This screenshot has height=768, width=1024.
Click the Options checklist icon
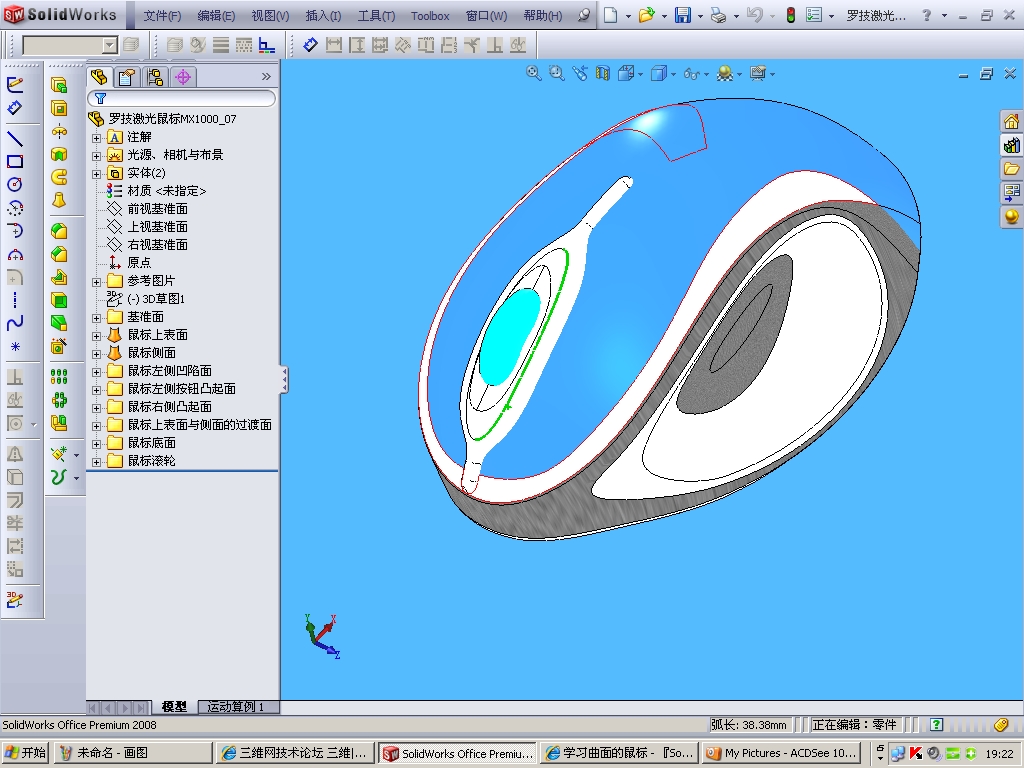pos(814,15)
